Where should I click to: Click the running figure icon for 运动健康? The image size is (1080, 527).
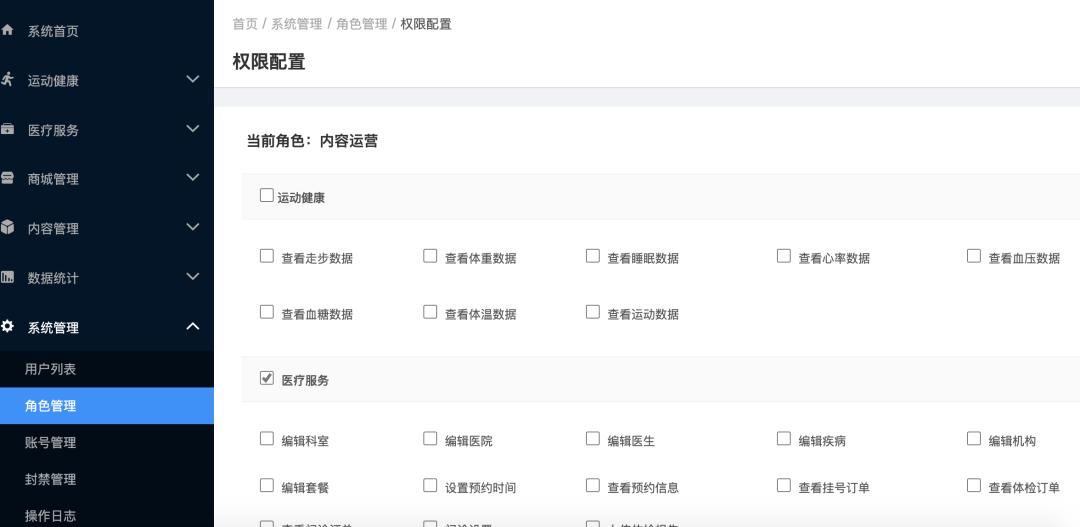(8, 79)
